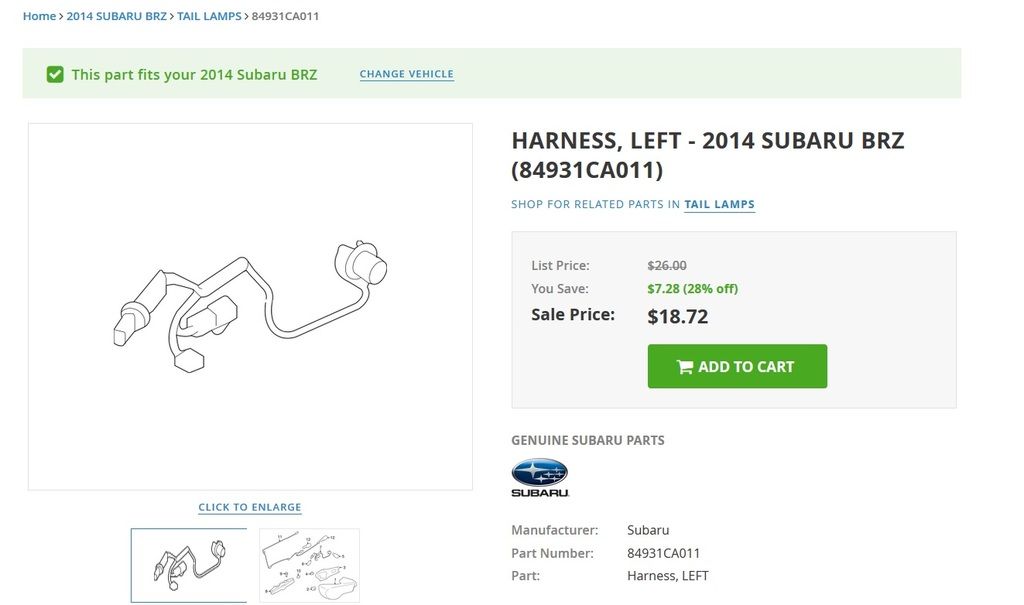This screenshot has height=605, width=1024.
Task: Click the CHANGE VEHICLE link
Action: (x=406, y=74)
